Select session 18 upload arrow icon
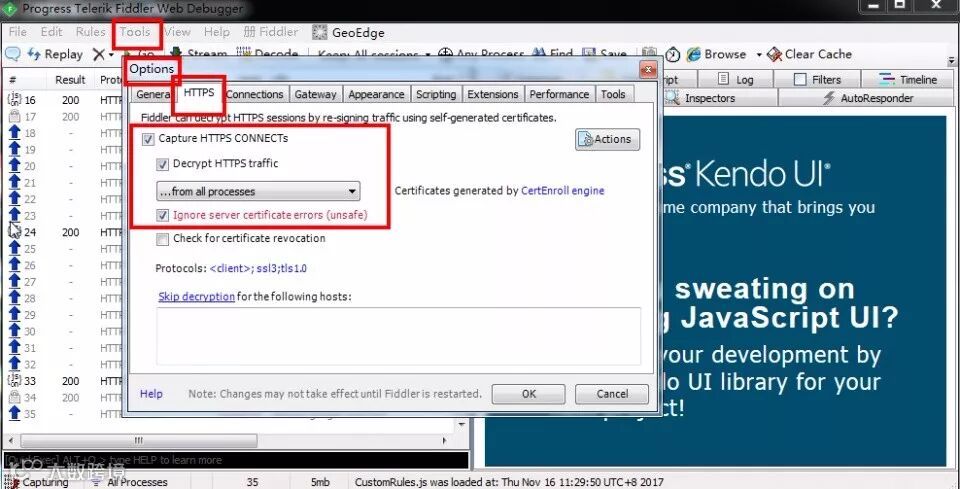960x489 pixels. 14,132
